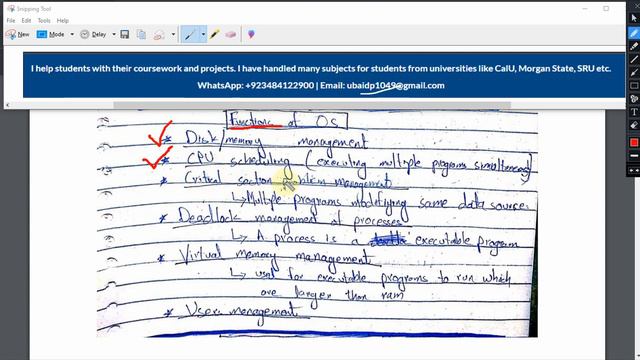Pick the red color swatch in side bar
The image size is (640, 360).
click(x=634, y=142)
